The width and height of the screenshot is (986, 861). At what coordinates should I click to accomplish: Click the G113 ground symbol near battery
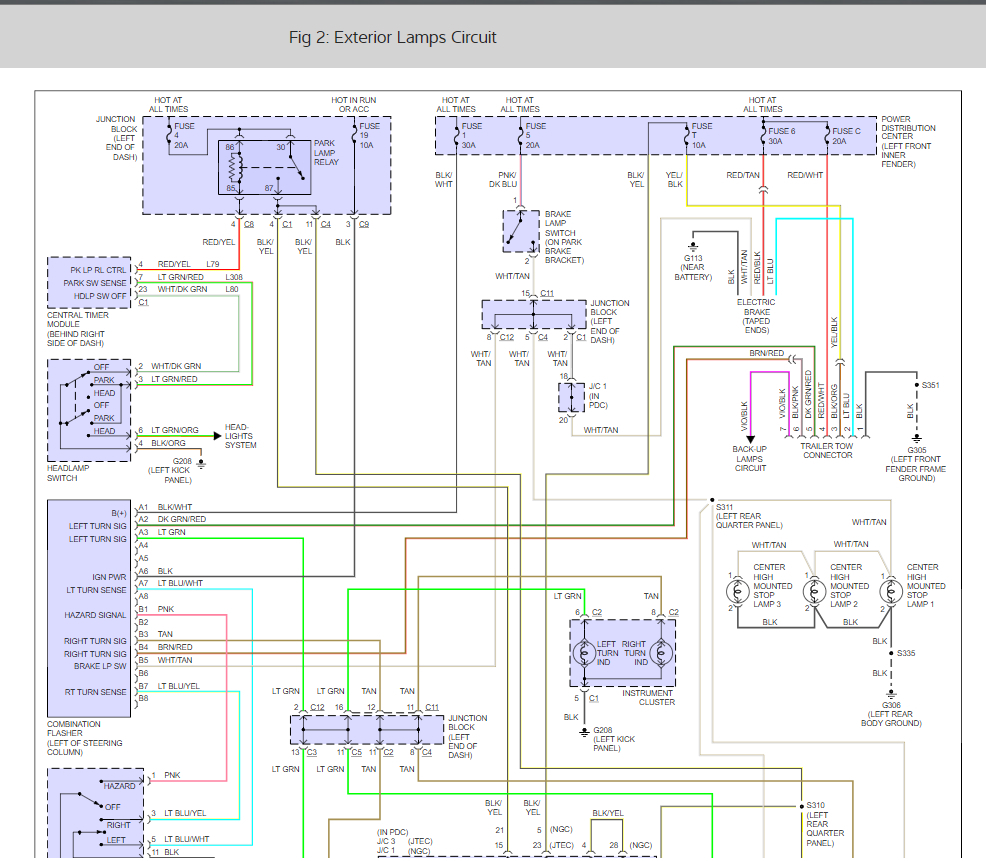coord(693,247)
